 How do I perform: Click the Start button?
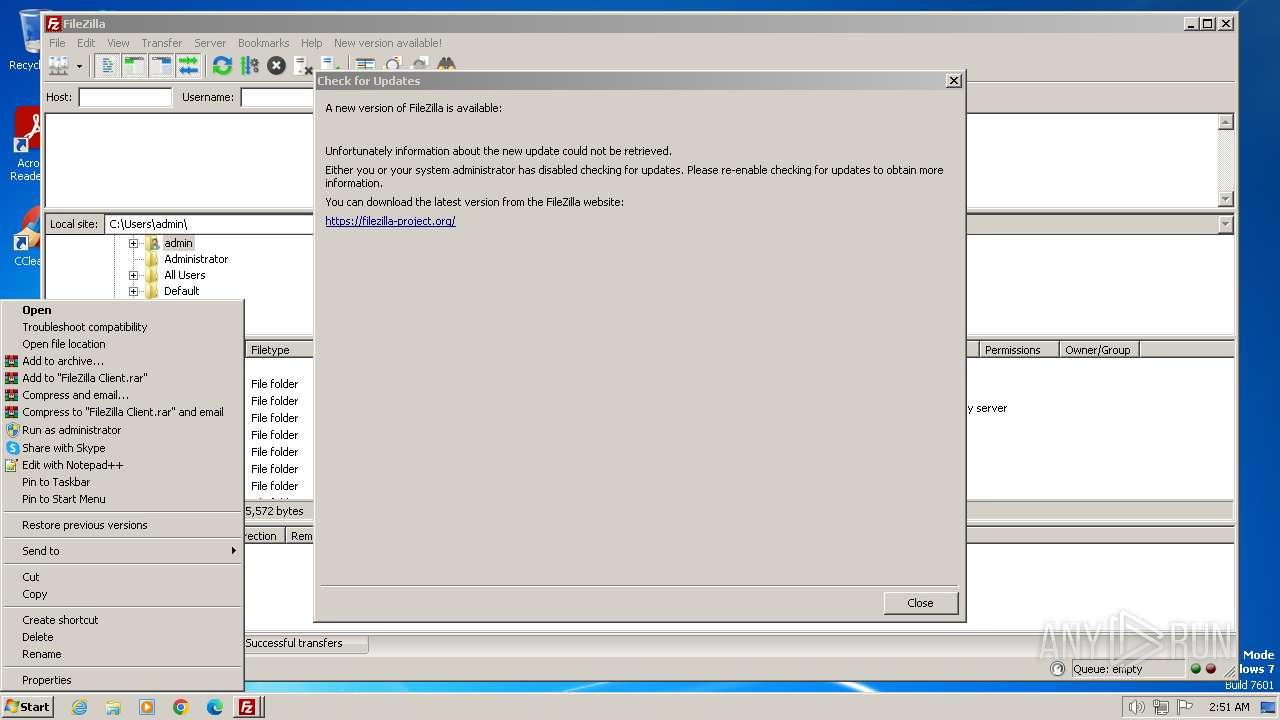tap(27, 706)
